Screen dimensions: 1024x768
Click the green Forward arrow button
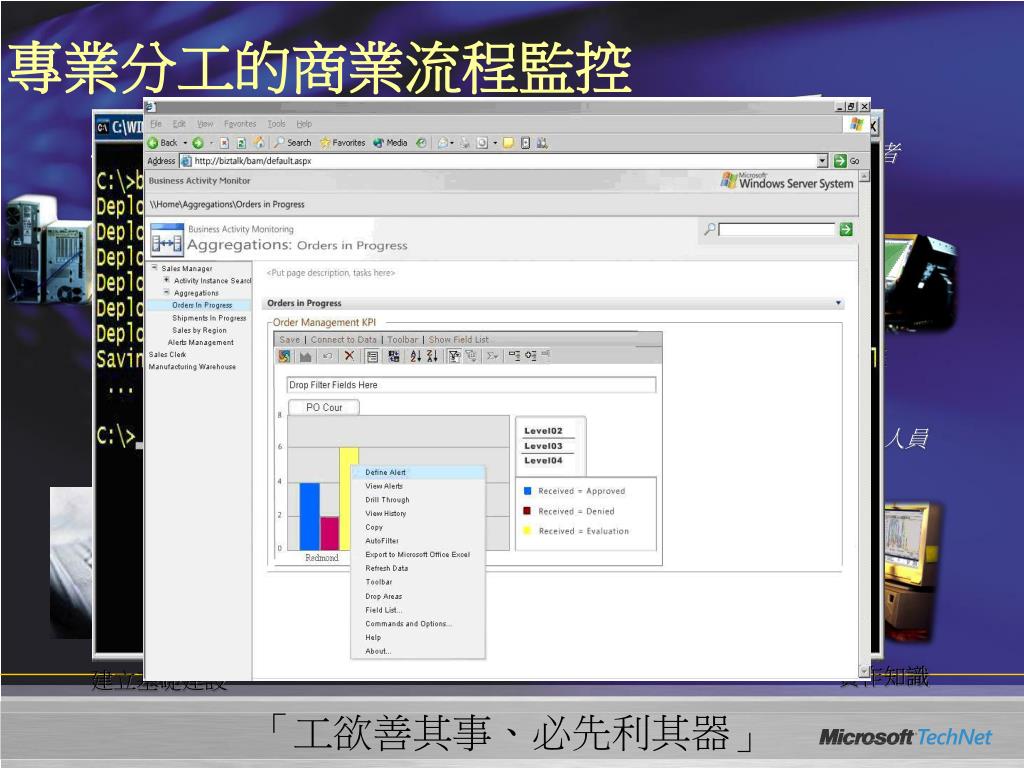(x=198, y=142)
